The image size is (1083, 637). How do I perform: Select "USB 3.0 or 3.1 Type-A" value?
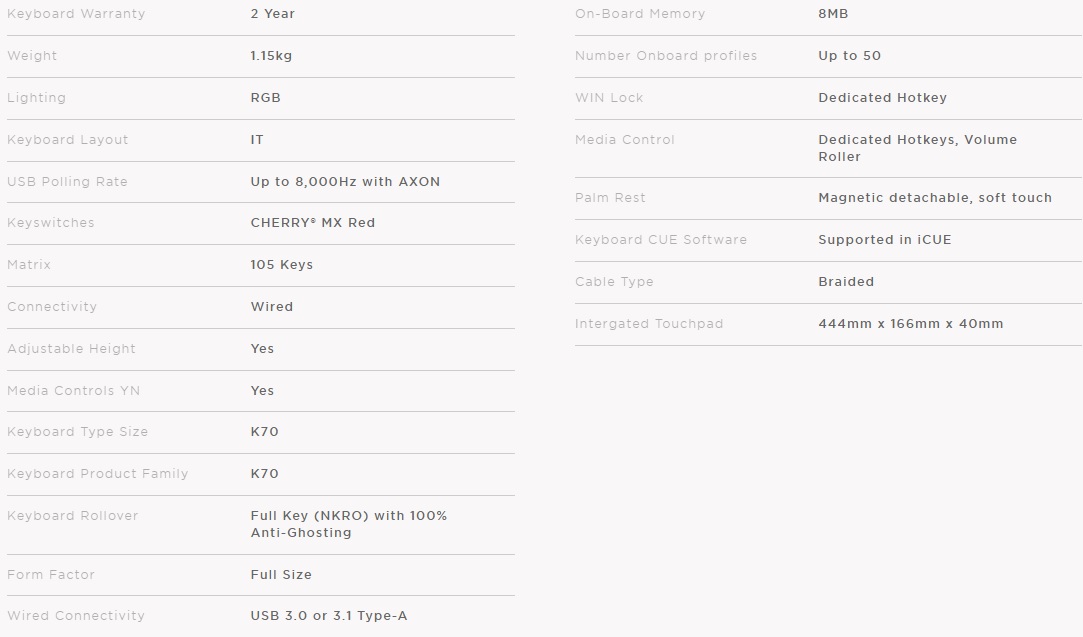(x=328, y=616)
